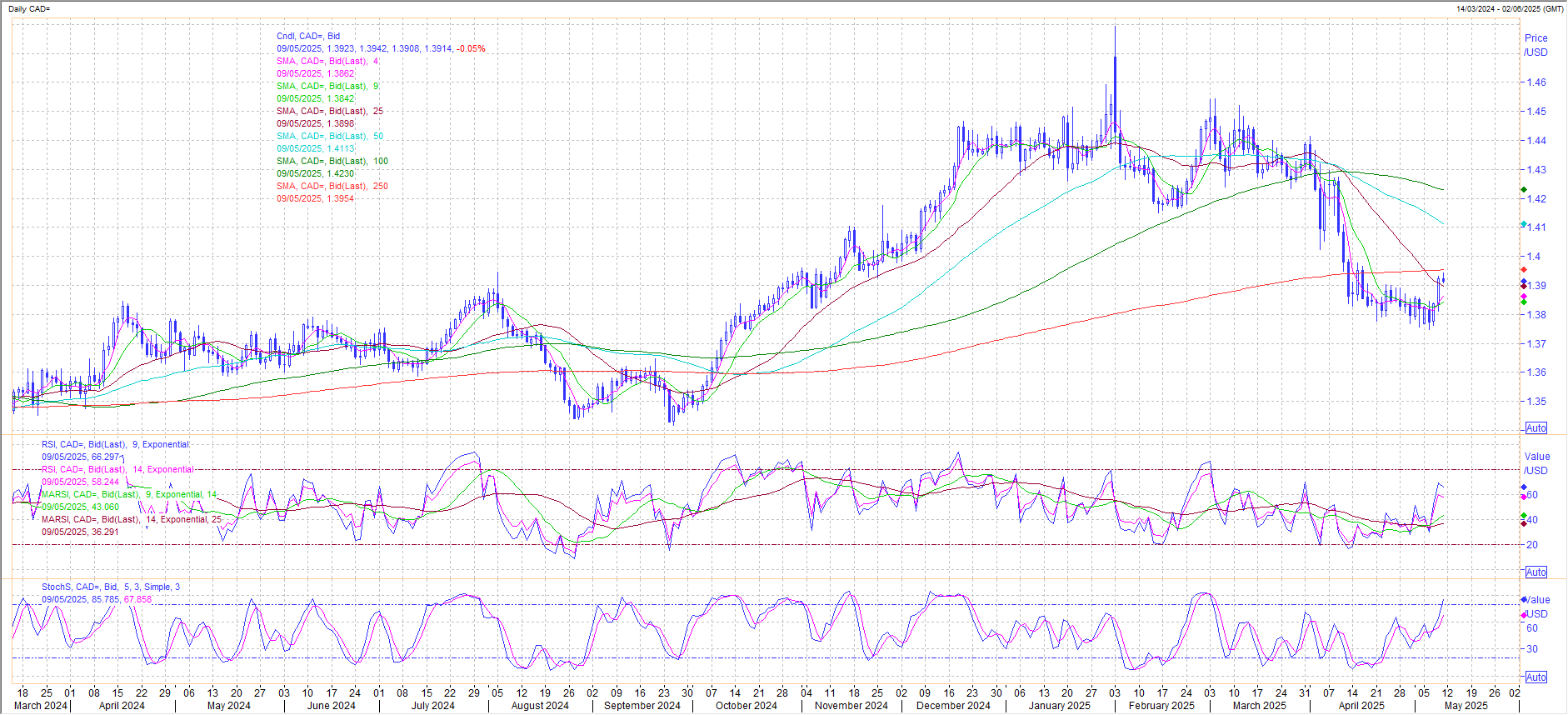Click the 20 level label on RSI axis
1568x715 pixels.
coord(1532,545)
